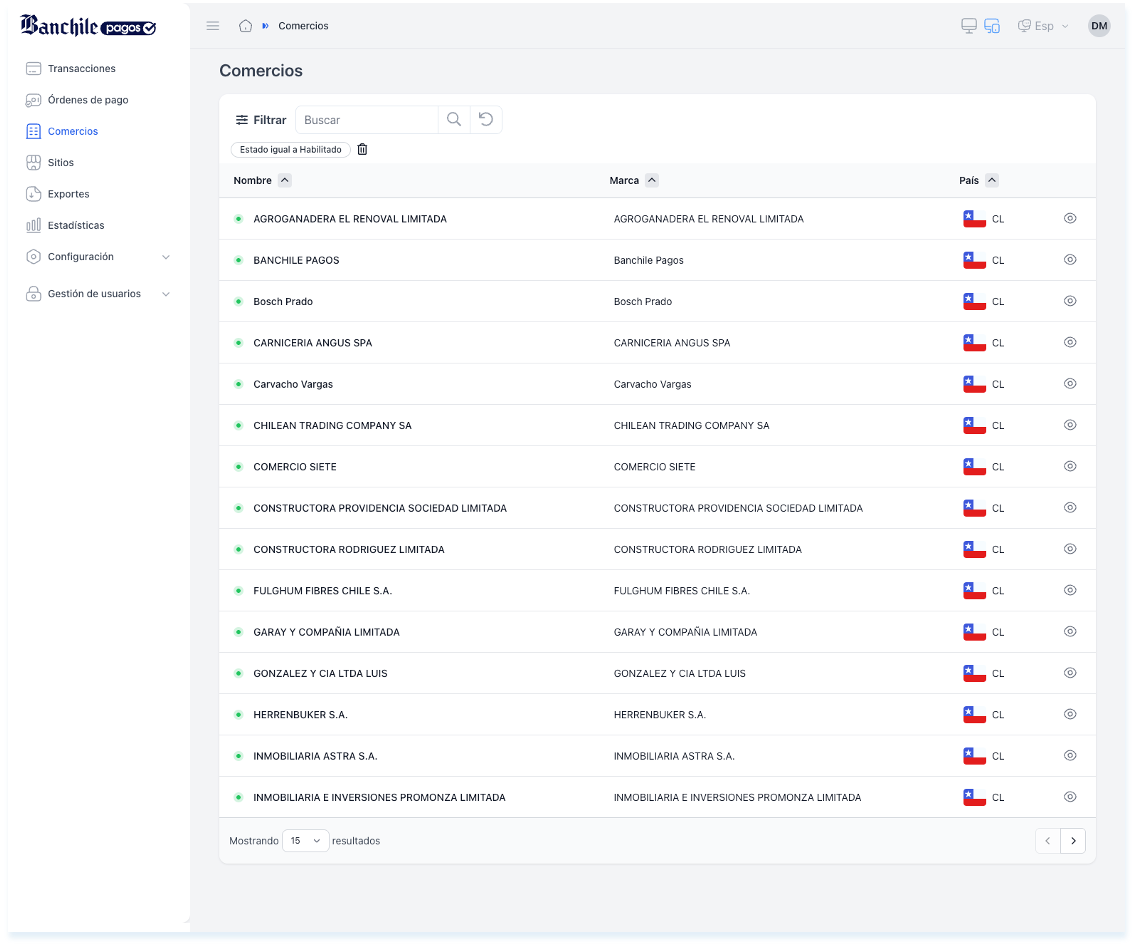
Task: Open the results-per-page 15 dropdown
Action: coord(305,840)
